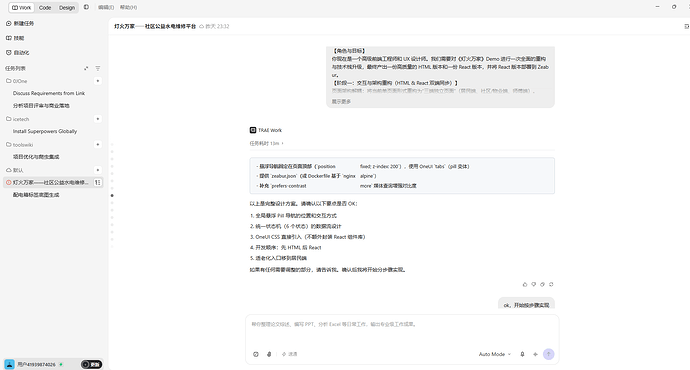The image size is (690, 370).
Task: Add a new task in icetech folder
Action: click(98, 119)
